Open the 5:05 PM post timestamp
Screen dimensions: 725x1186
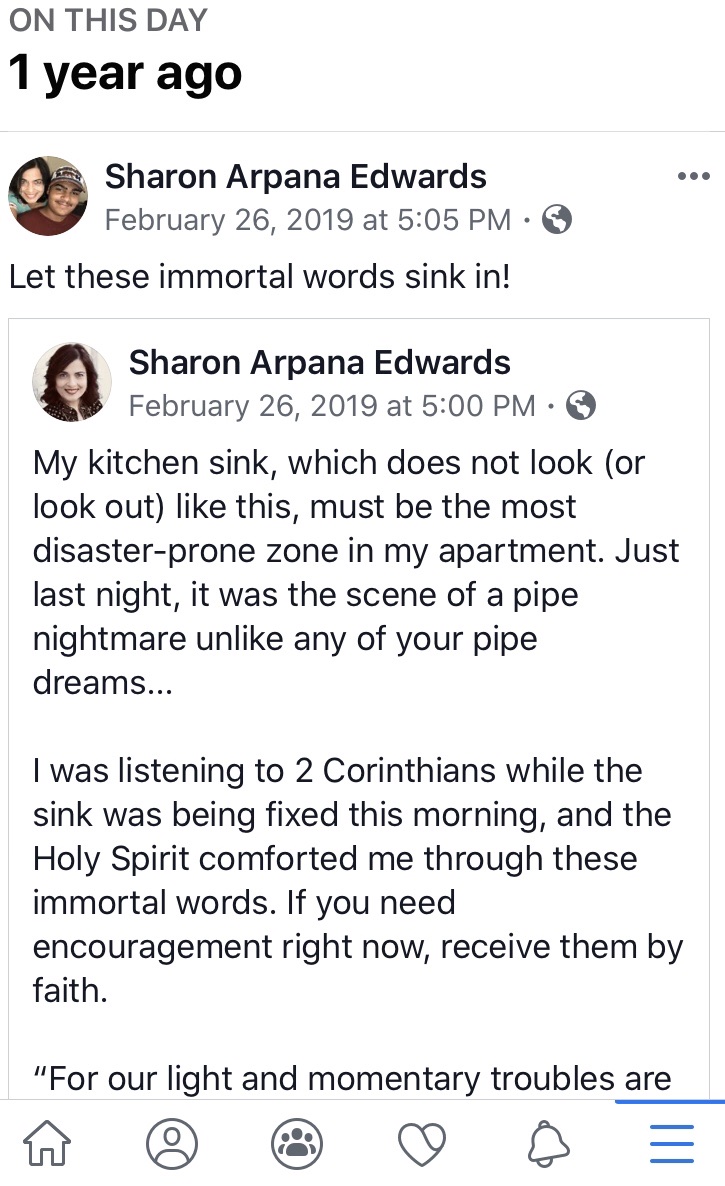coord(308,220)
